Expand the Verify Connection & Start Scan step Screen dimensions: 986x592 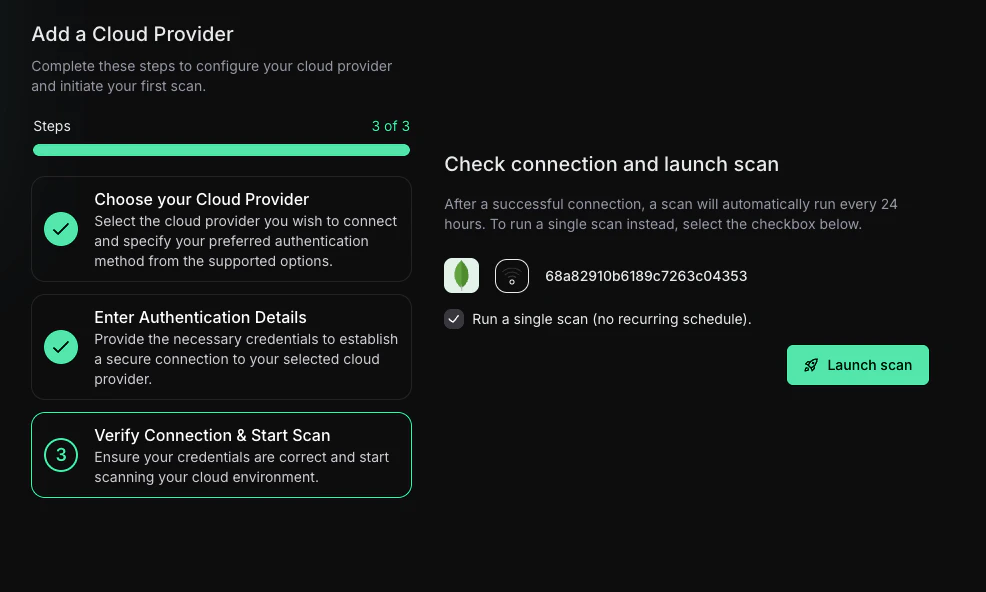click(221, 454)
